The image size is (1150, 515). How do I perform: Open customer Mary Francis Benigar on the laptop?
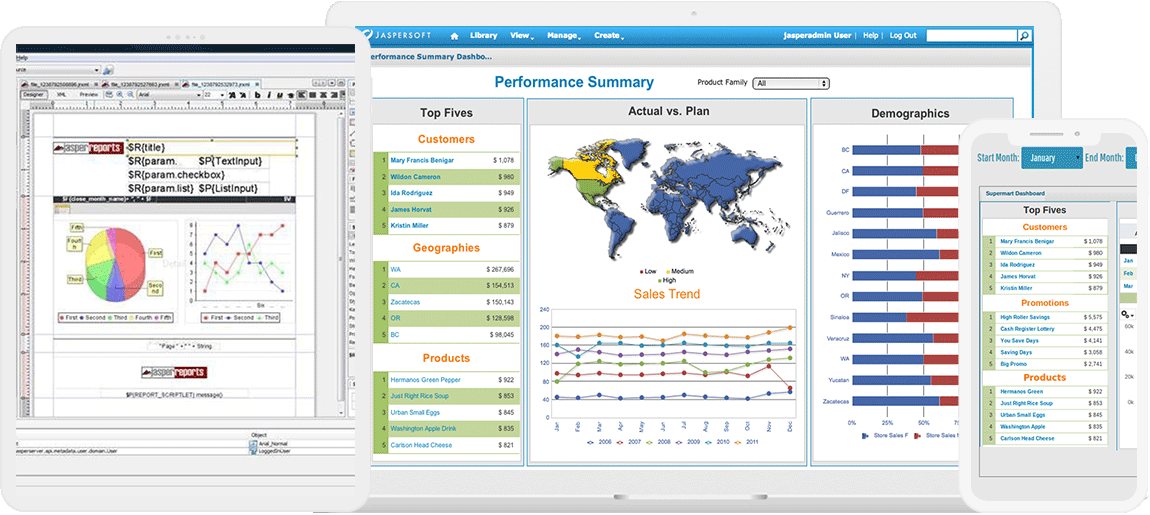point(422,160)
